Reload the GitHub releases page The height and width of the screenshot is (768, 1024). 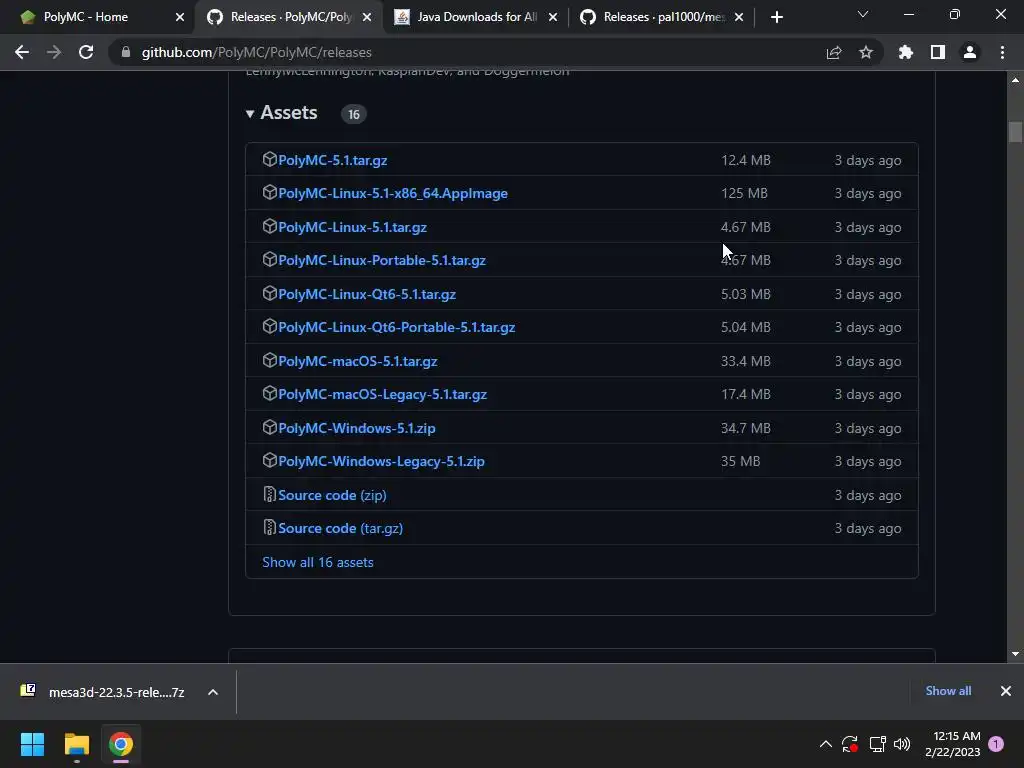[86, 52]
